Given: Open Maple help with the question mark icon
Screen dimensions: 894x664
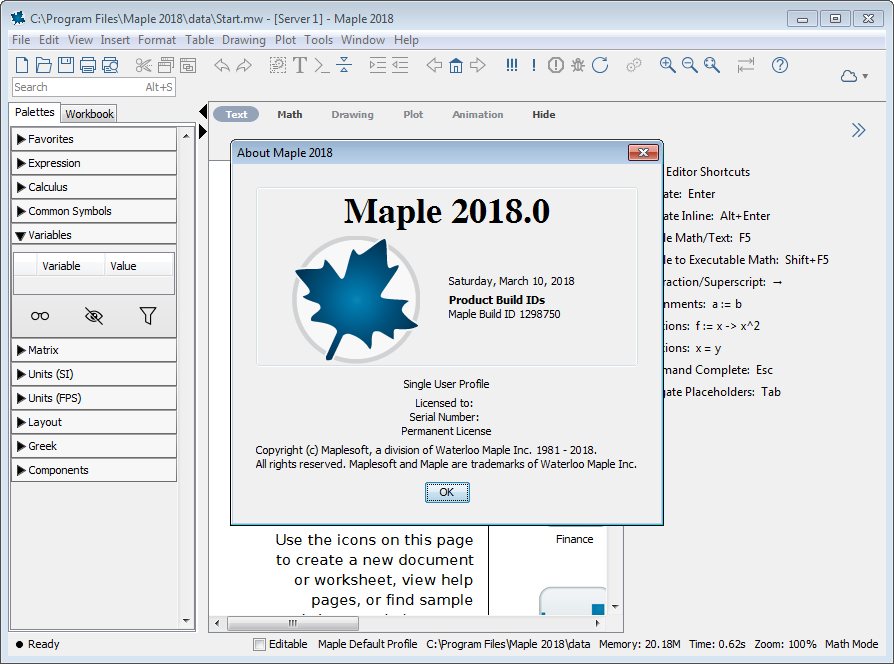Looking at the screenshot, I should [x=779, y=65].
